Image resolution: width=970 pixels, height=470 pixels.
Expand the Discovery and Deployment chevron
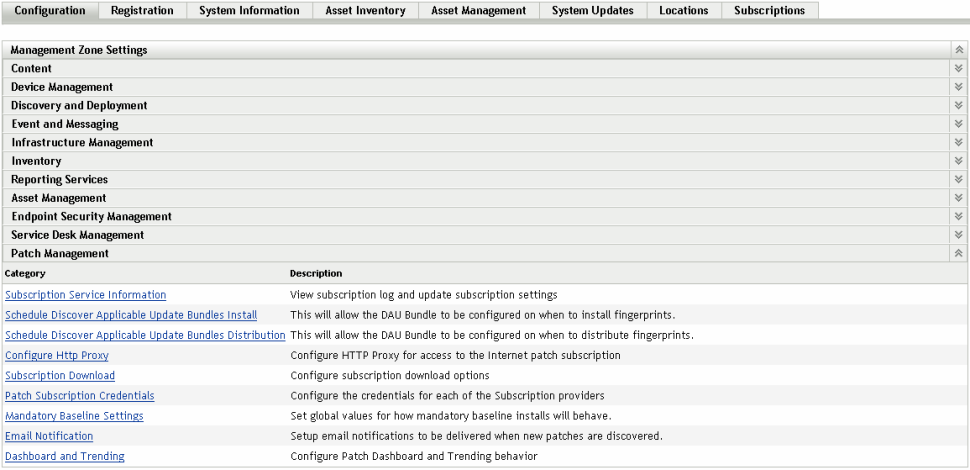(x=958, y=105)
